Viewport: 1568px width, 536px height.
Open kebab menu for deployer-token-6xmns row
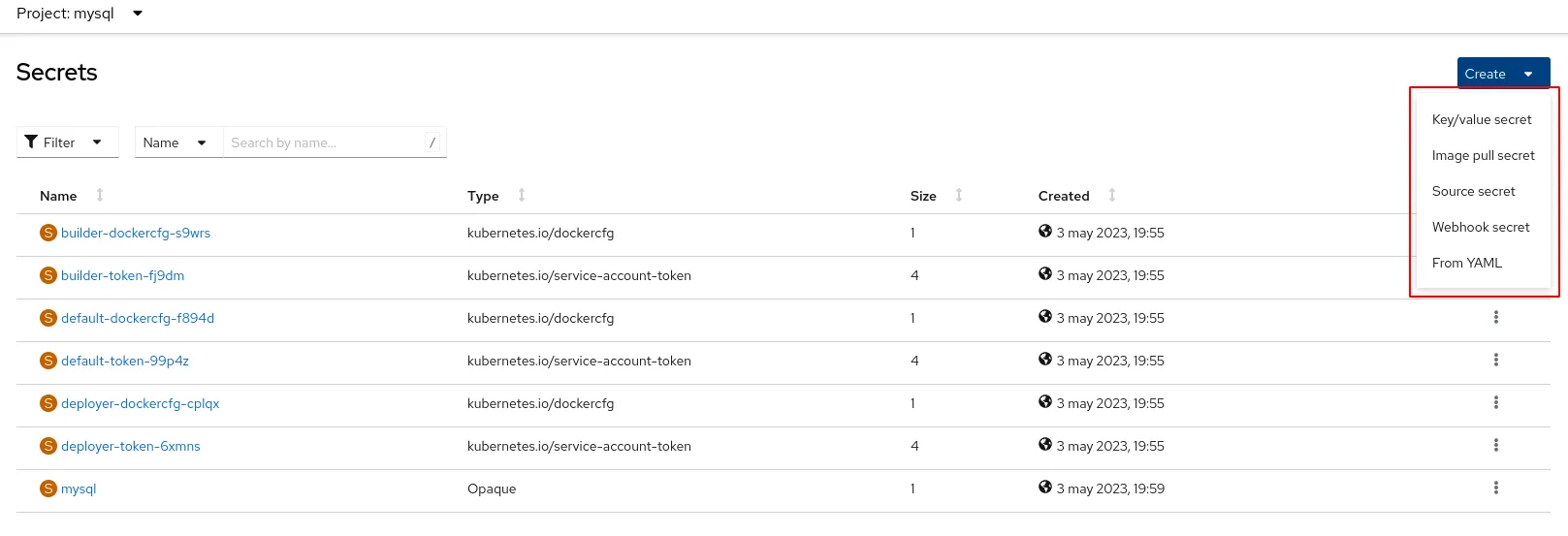pyautogui.click(x=1495, y=446)
